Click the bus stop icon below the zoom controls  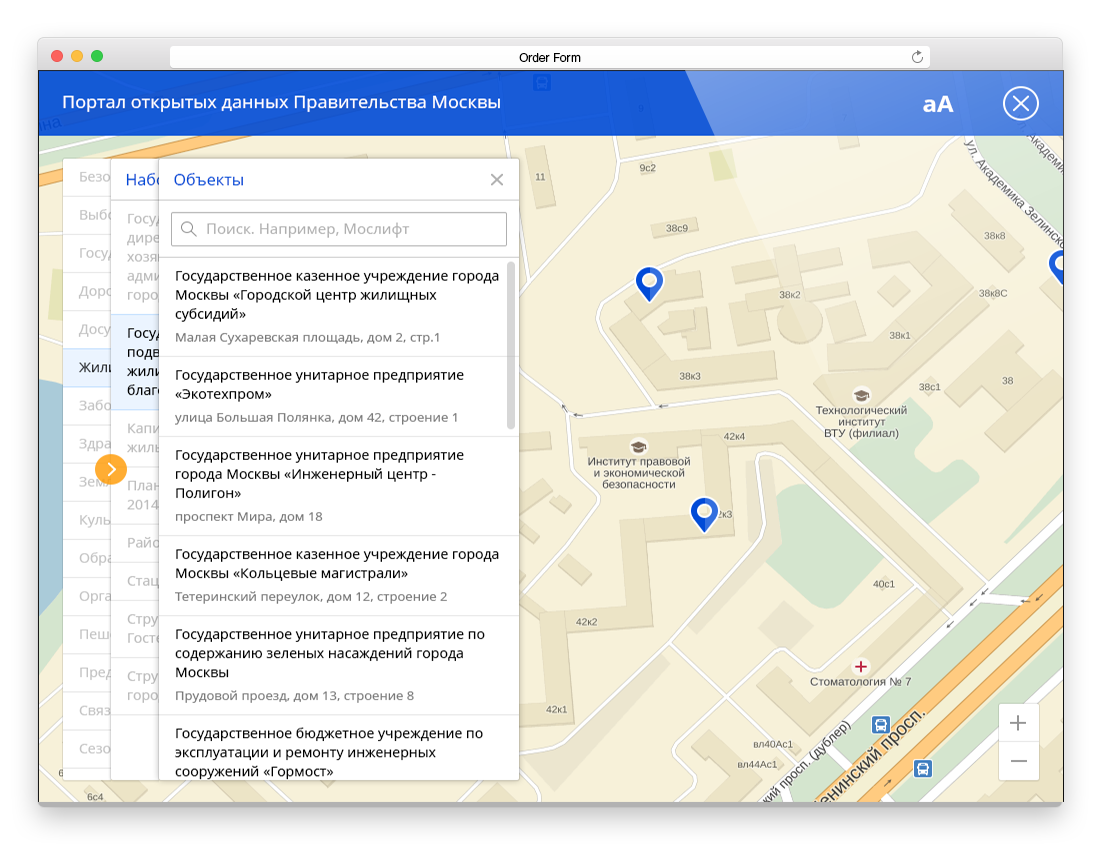[923, 769]
